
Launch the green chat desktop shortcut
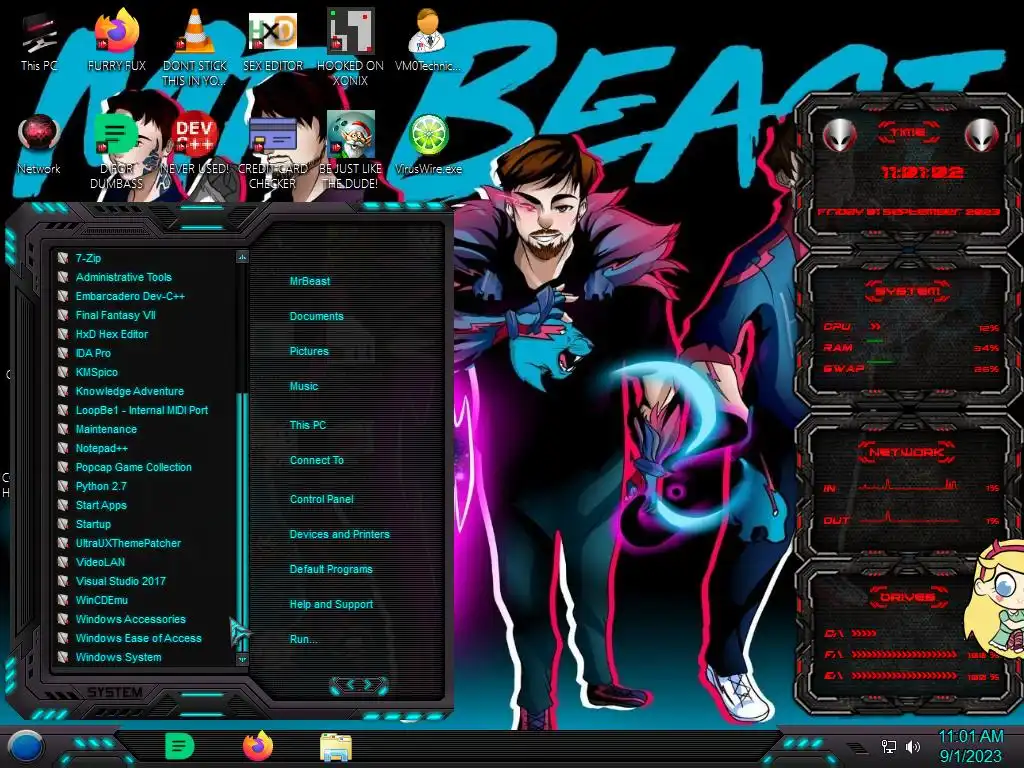tap(116, 150)
